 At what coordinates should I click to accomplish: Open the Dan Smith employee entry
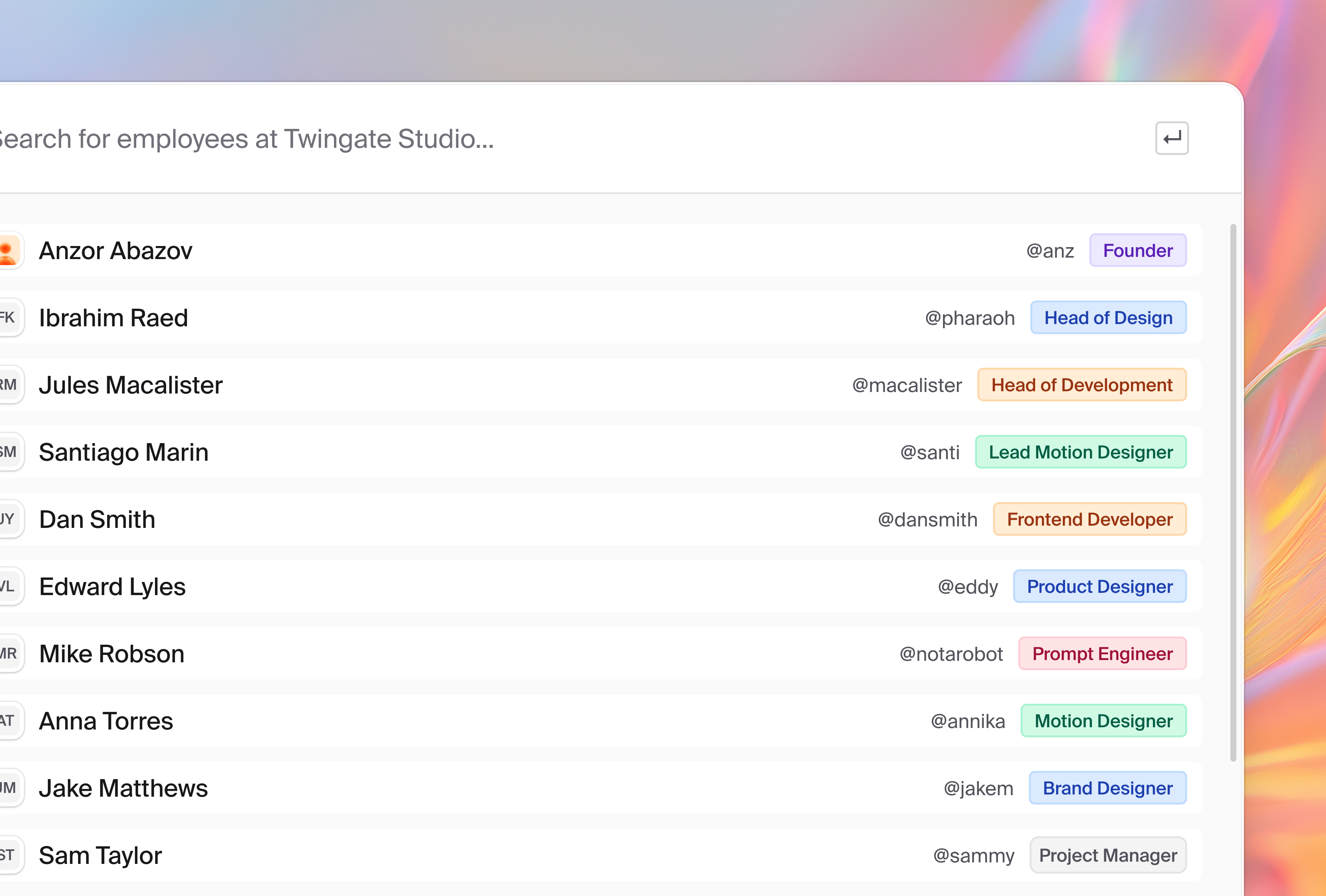pyautogui.click(x=97, y=519)
